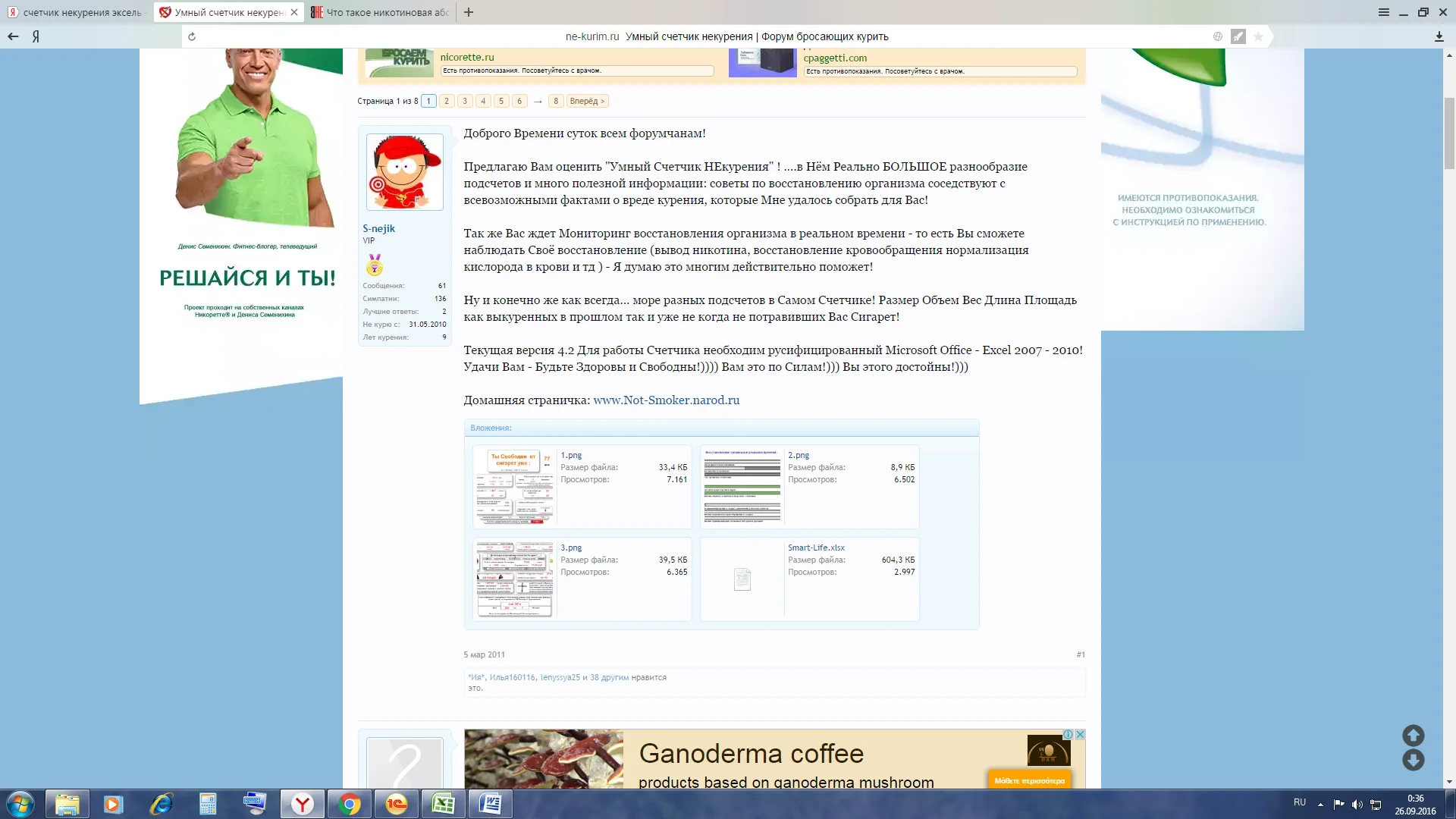
Task: Open new tab with plus icon
Action: 469,12
